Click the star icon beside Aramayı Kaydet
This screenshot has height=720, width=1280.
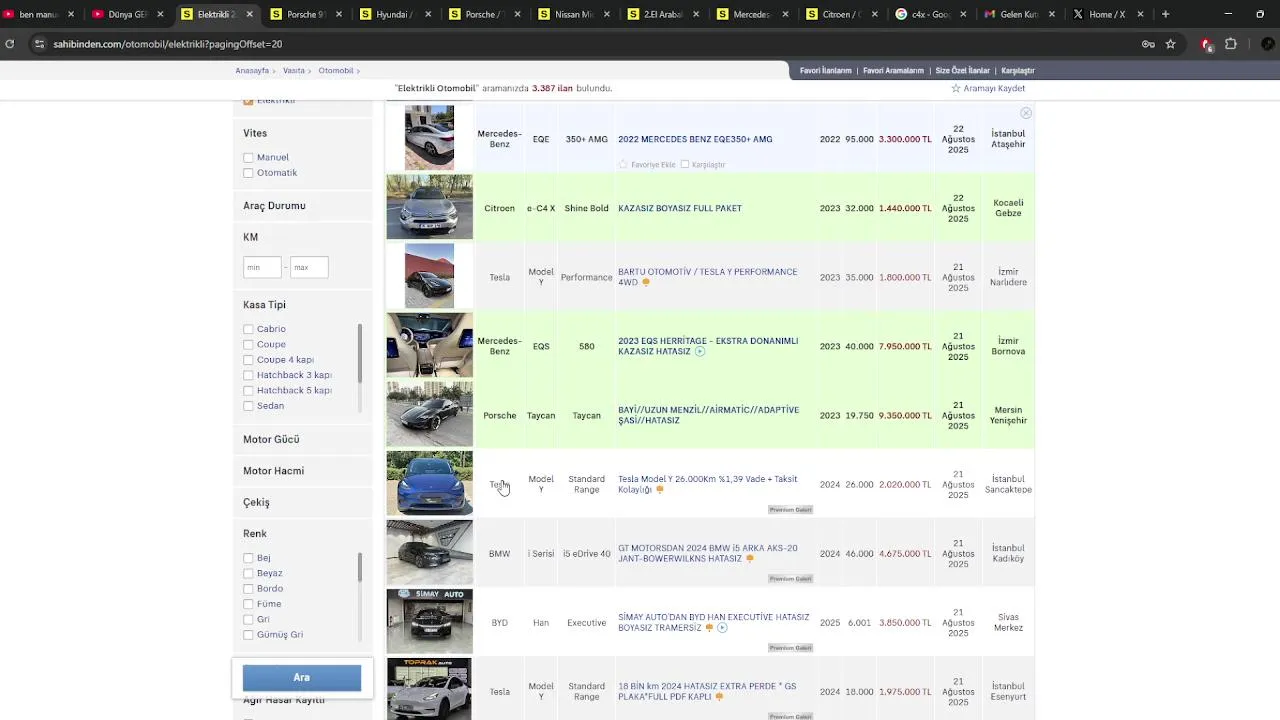click(x=955, y=88)
